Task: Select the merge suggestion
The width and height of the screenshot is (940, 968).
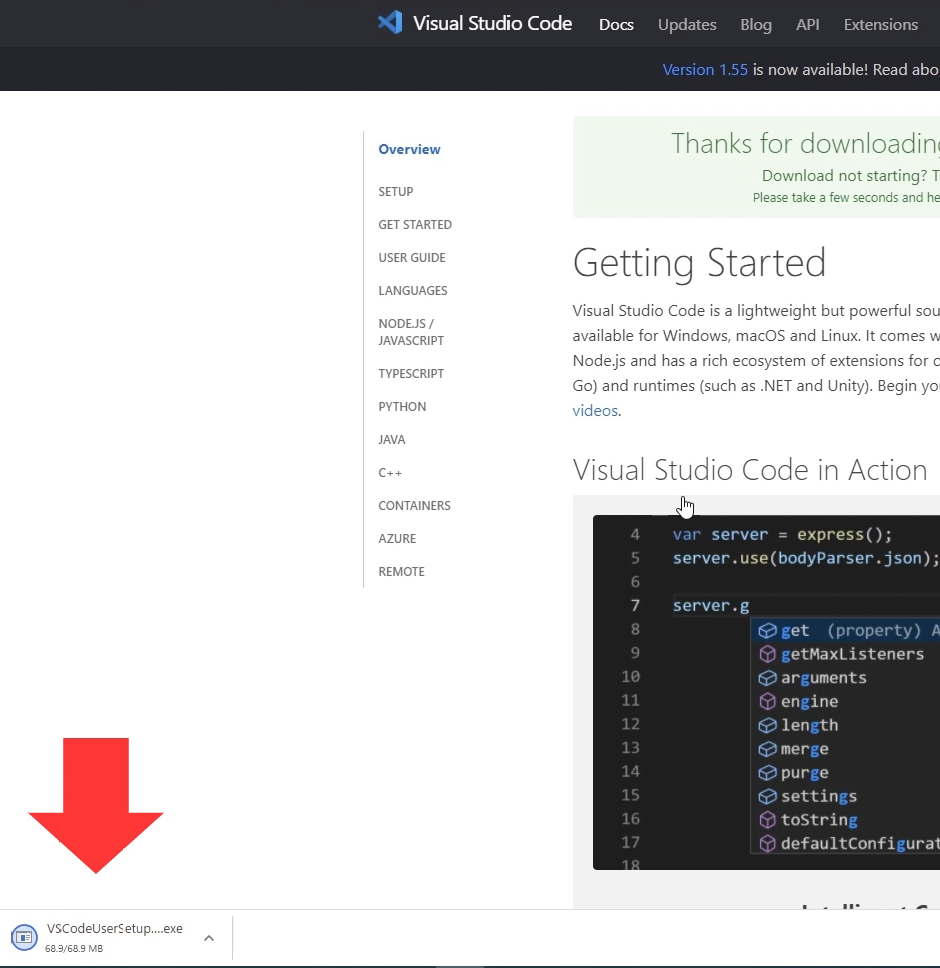Action: click(846, 749)
